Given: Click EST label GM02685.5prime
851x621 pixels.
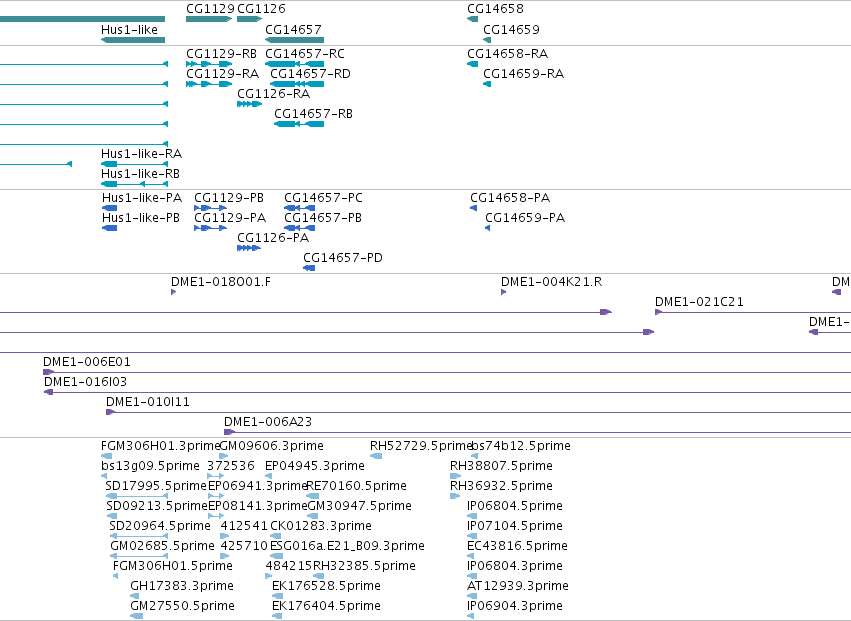Looking at the screenshot, I should click(x=162, y=547).
